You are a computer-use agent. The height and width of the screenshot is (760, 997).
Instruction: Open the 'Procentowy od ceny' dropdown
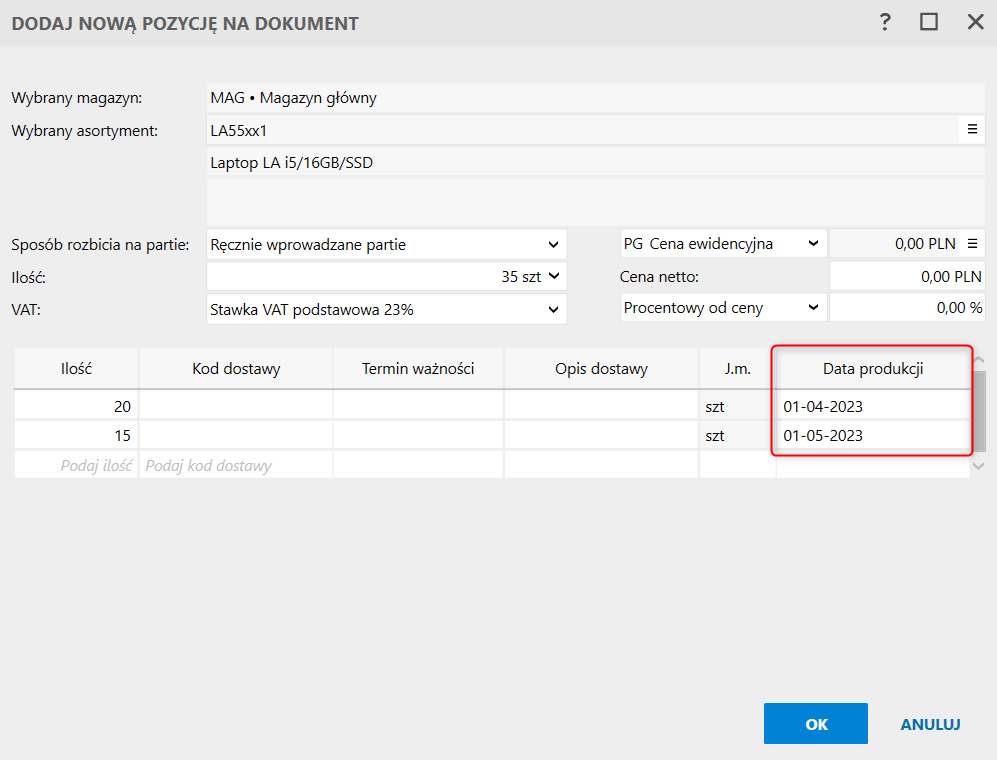[x=812, y=308]
